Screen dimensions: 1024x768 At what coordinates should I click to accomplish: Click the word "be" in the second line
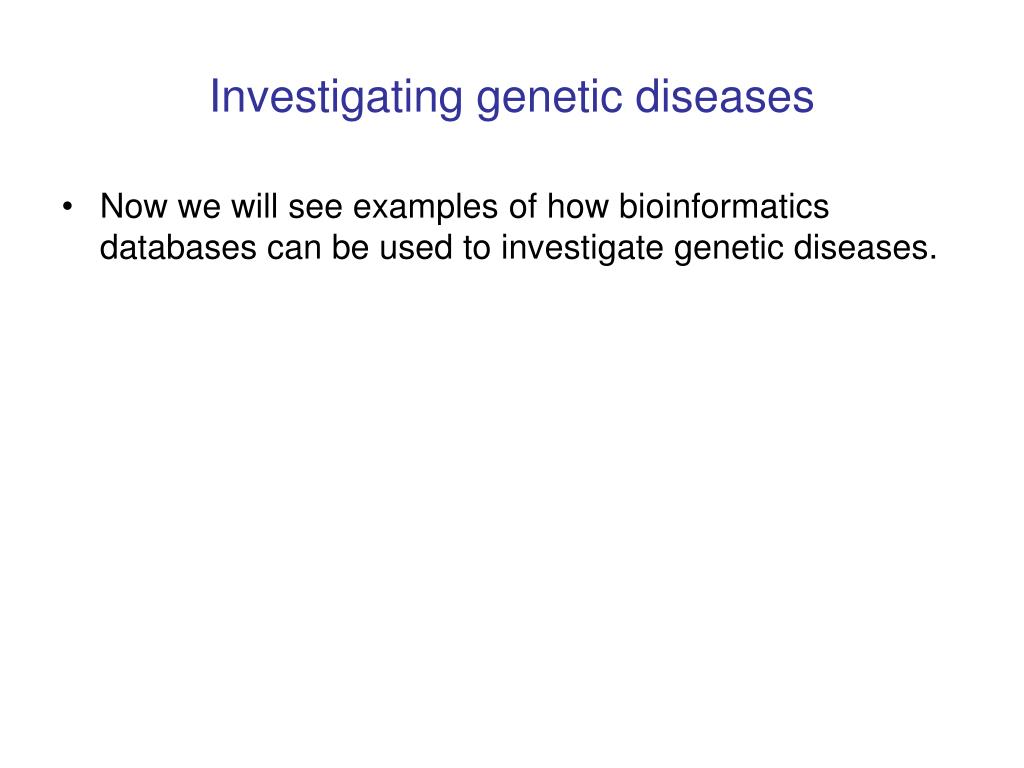click(x=350, y=248)
